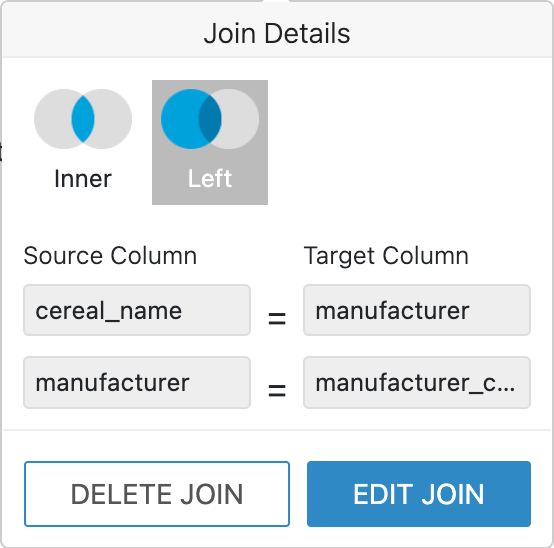Viewport: 554px width, 548px height.
Task: Click the gray left circle of Inner diagram
Action: [x=51, y=119]
